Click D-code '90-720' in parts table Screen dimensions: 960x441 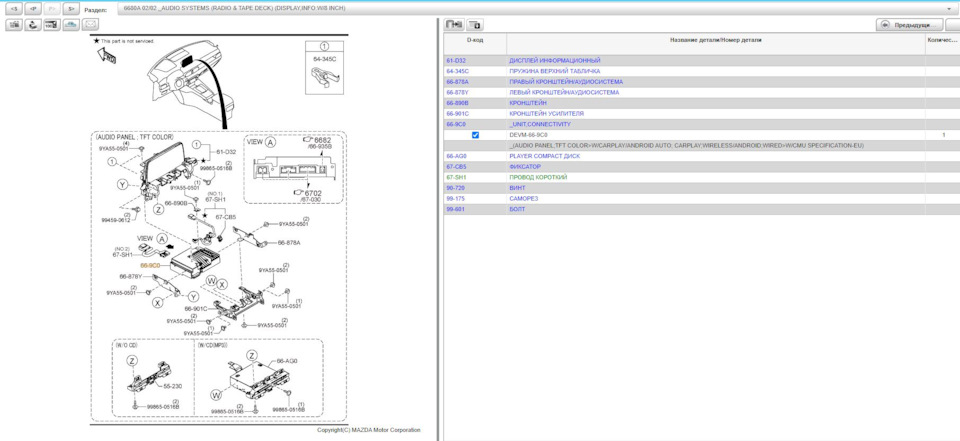(x=456, y=188)
